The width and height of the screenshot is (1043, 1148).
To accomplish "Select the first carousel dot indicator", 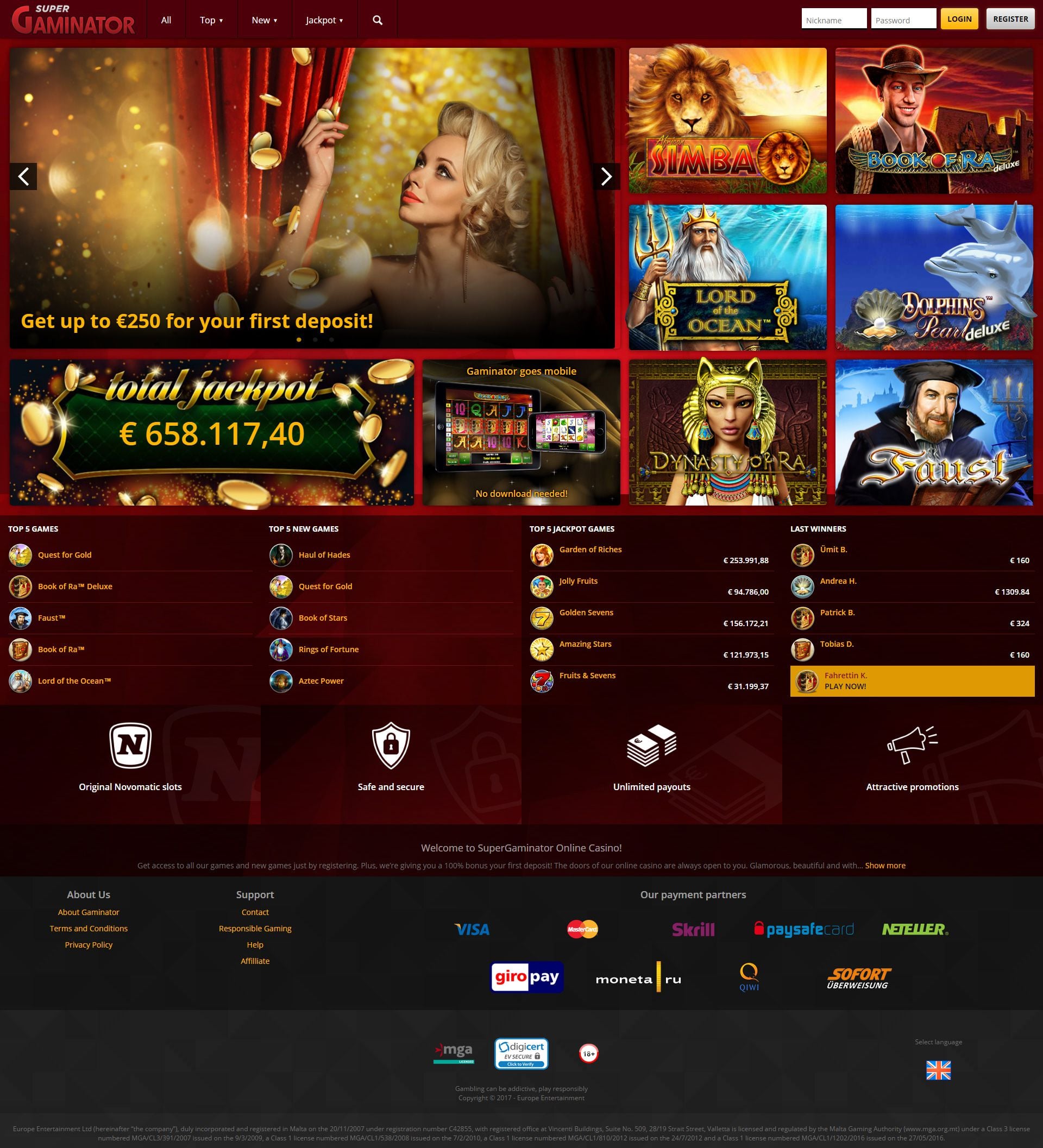I will tap(299, 339).
